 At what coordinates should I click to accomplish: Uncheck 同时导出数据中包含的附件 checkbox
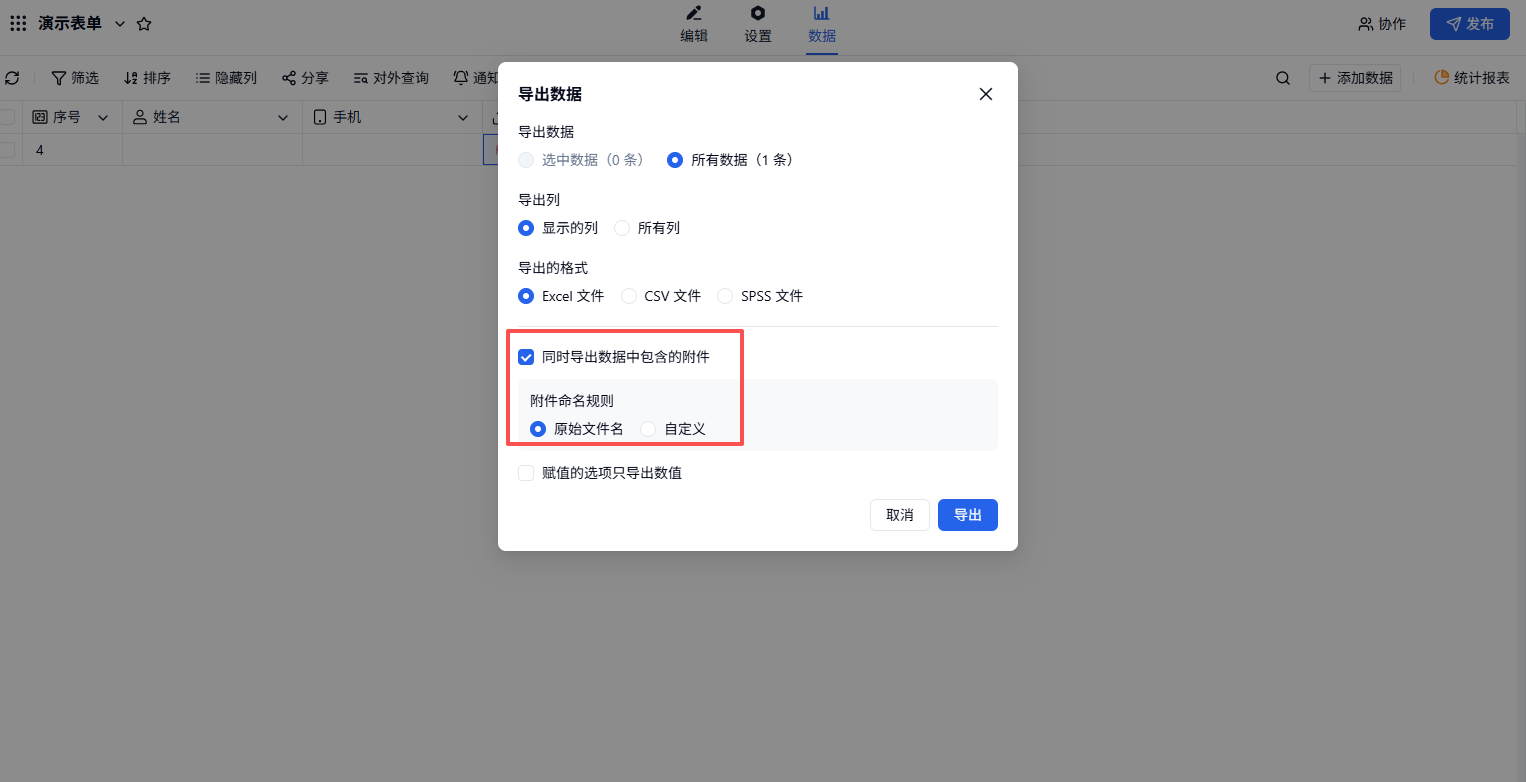[526, 357]
